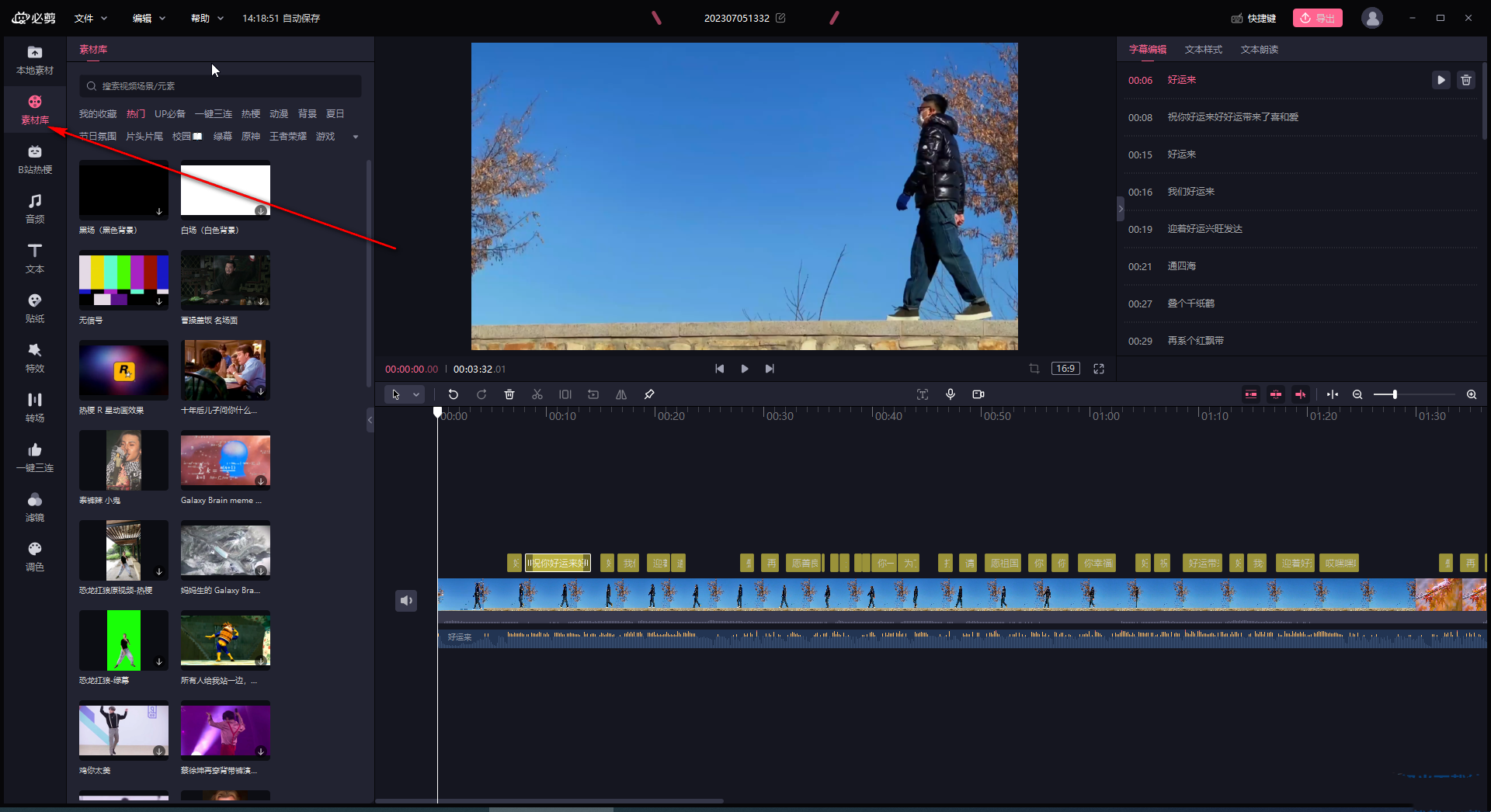Click the red 导出 export button
Image resolution: width=1491 pixels, height=812 pixels.
(x=1317, y=18)
